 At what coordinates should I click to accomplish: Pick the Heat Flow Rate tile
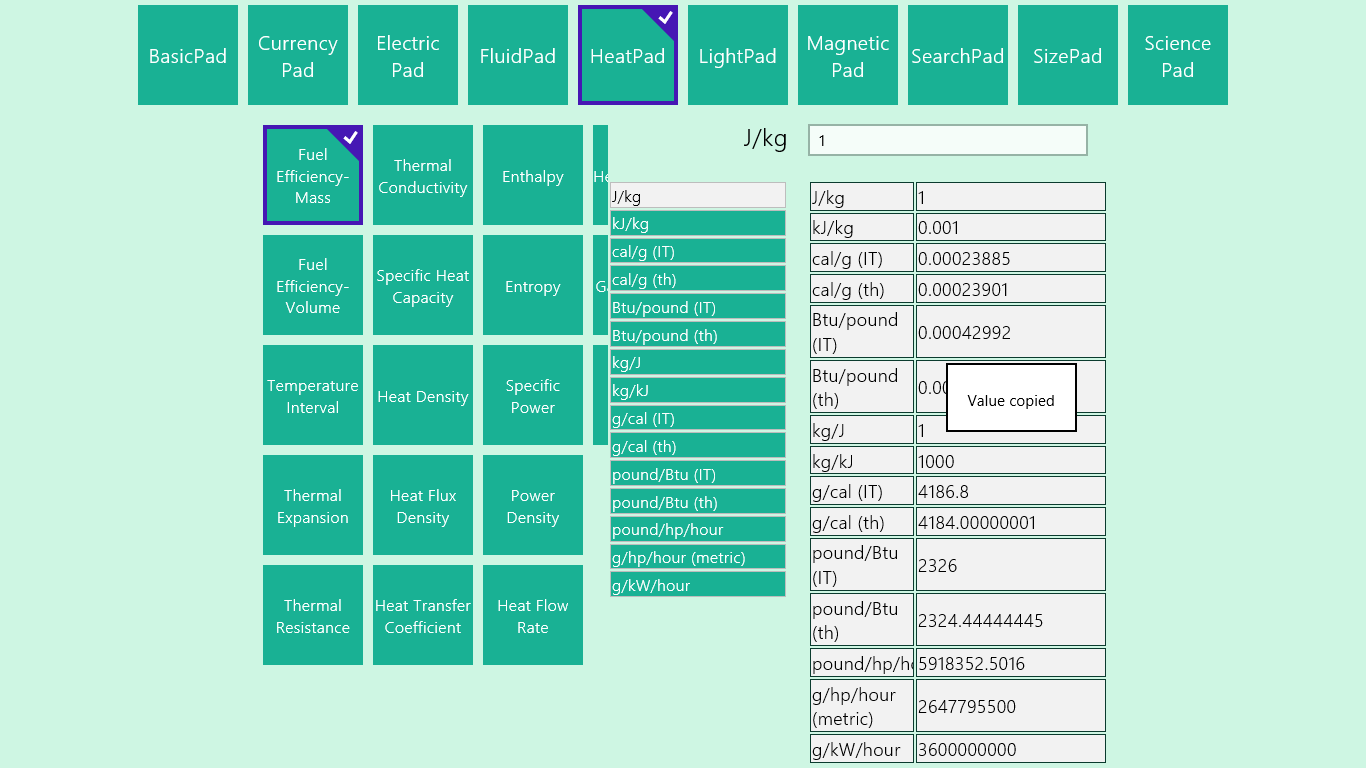pos(533,615)
